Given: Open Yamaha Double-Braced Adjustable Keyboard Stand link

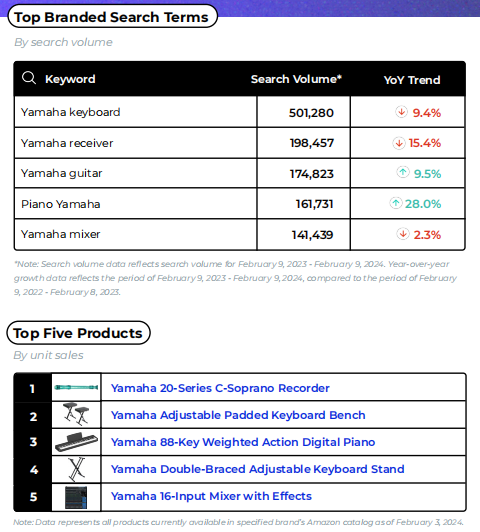Looking at the screenshot, I should [x=257, y=469].
